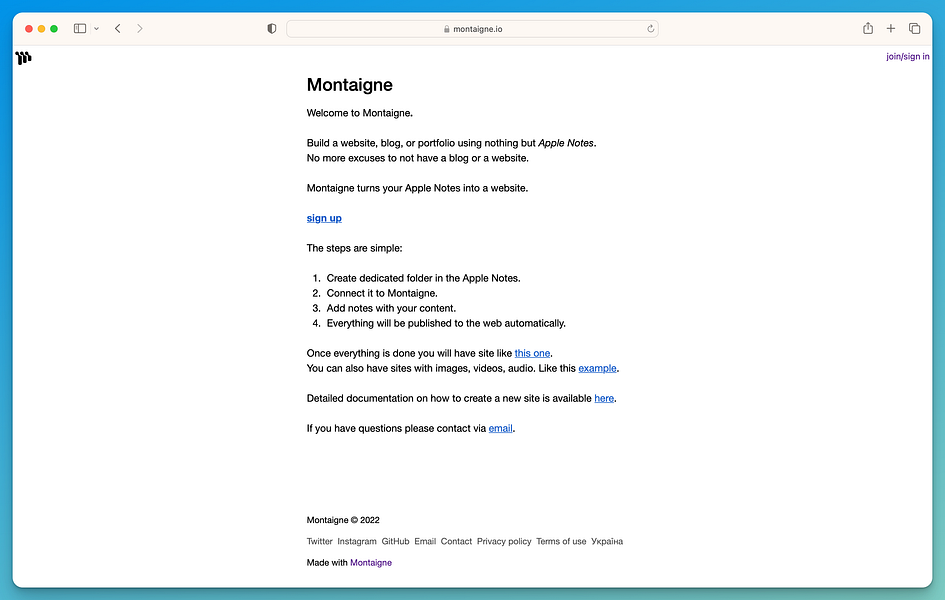The width and height of the screenshot is (945, 600).
Task: Show the tab overview icon
Action: pos(914,28)
